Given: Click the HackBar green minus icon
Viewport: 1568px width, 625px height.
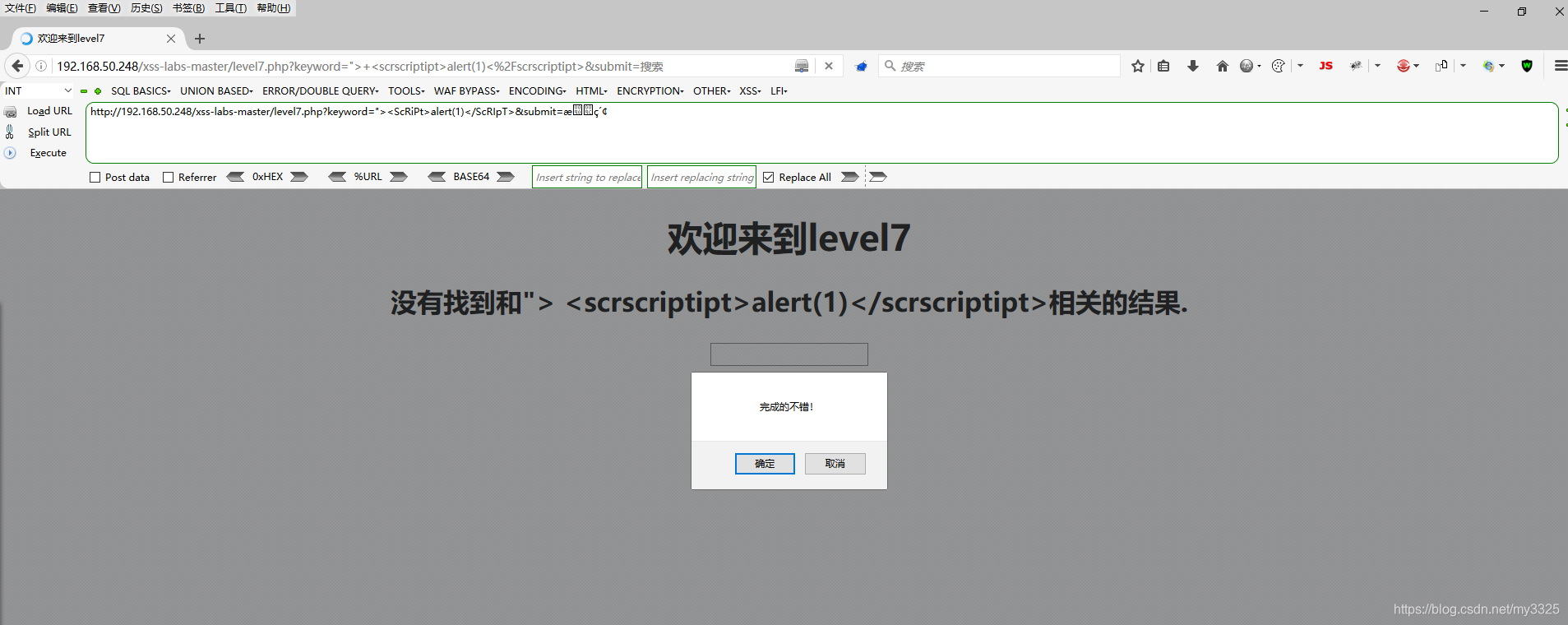Looking at the screenshot, I should [x=84, y=91].
